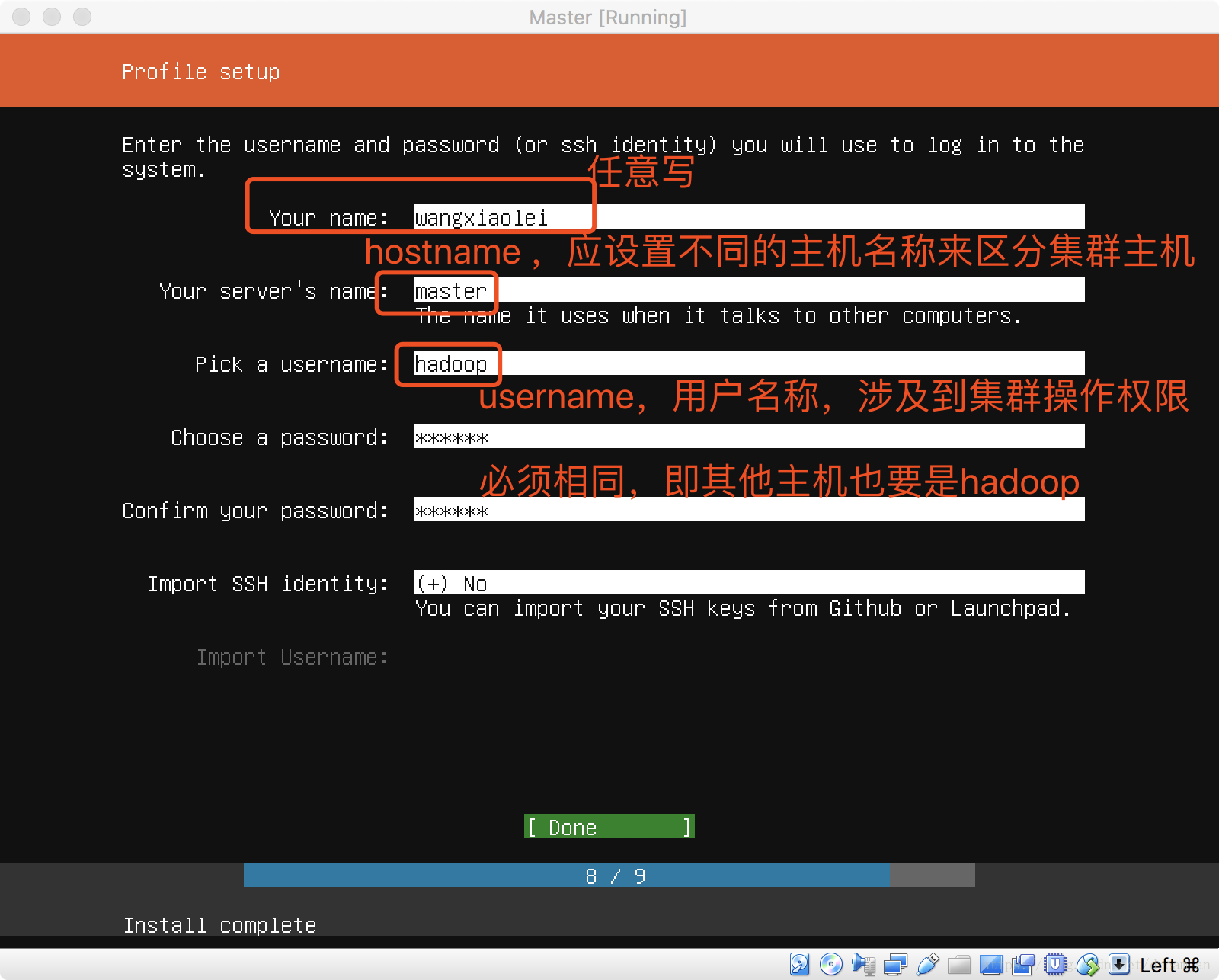
Task: Click the Profile setup header title
Action: [x=201, y=72]
